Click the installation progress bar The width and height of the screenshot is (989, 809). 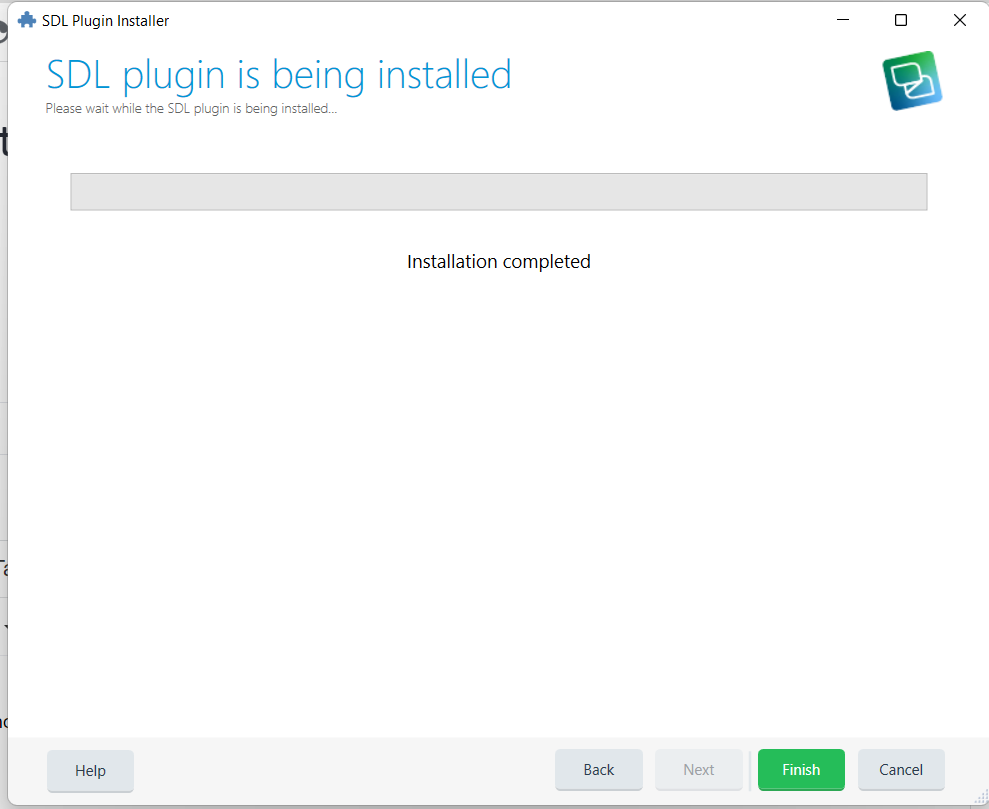click(498, 191)
